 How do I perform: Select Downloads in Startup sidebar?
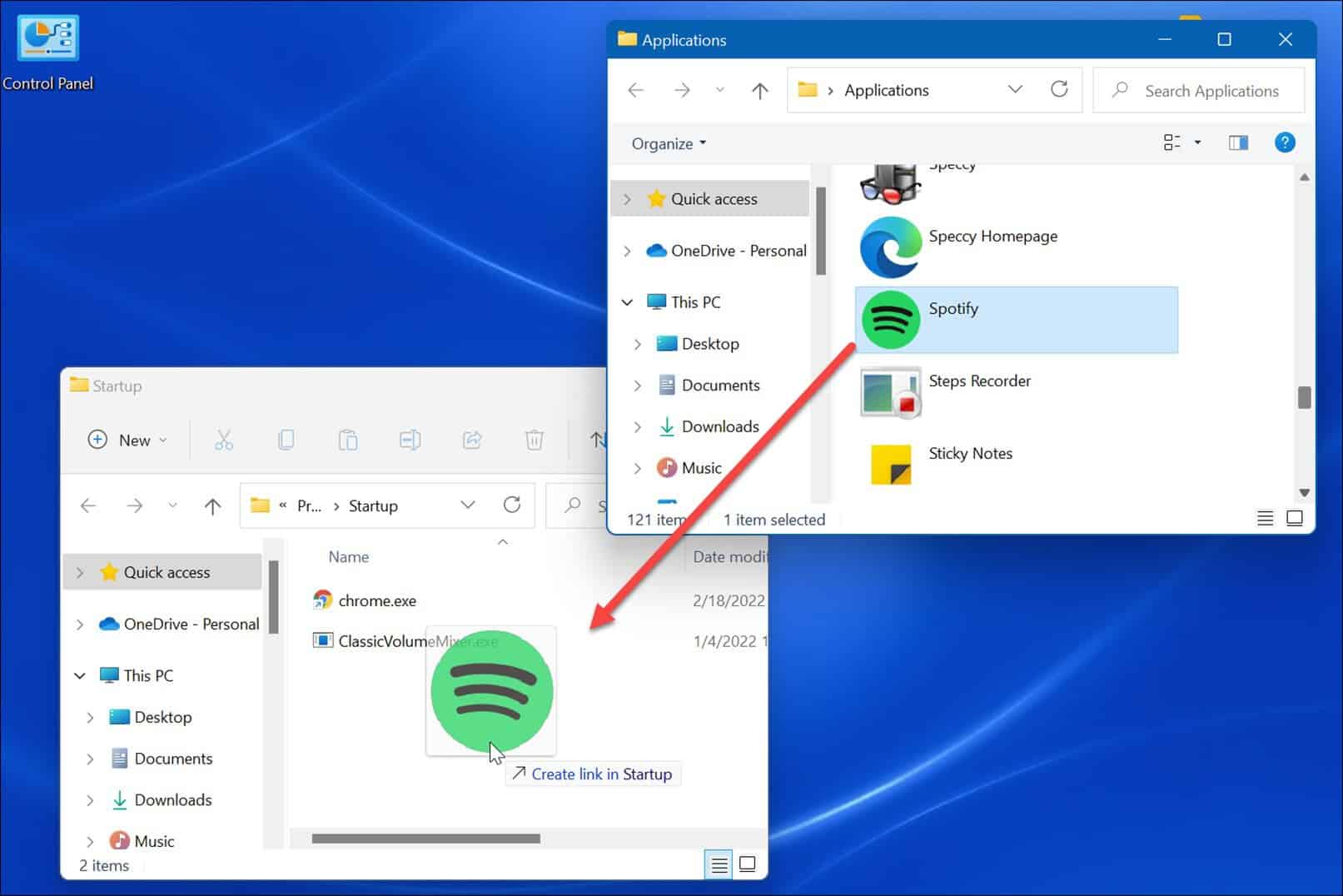click(x=172, y=799)
